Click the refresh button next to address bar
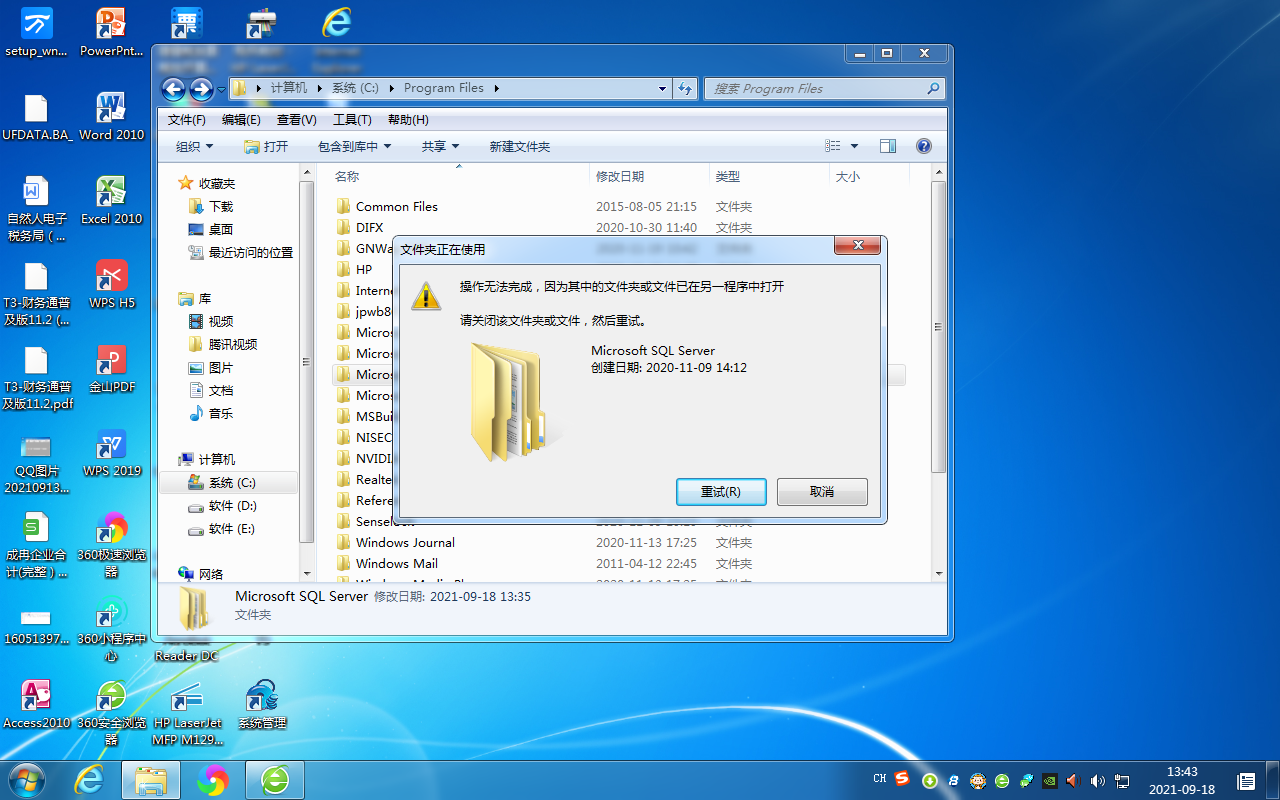The height and width of the screenshot is (800, 1280). pos(684,88)
